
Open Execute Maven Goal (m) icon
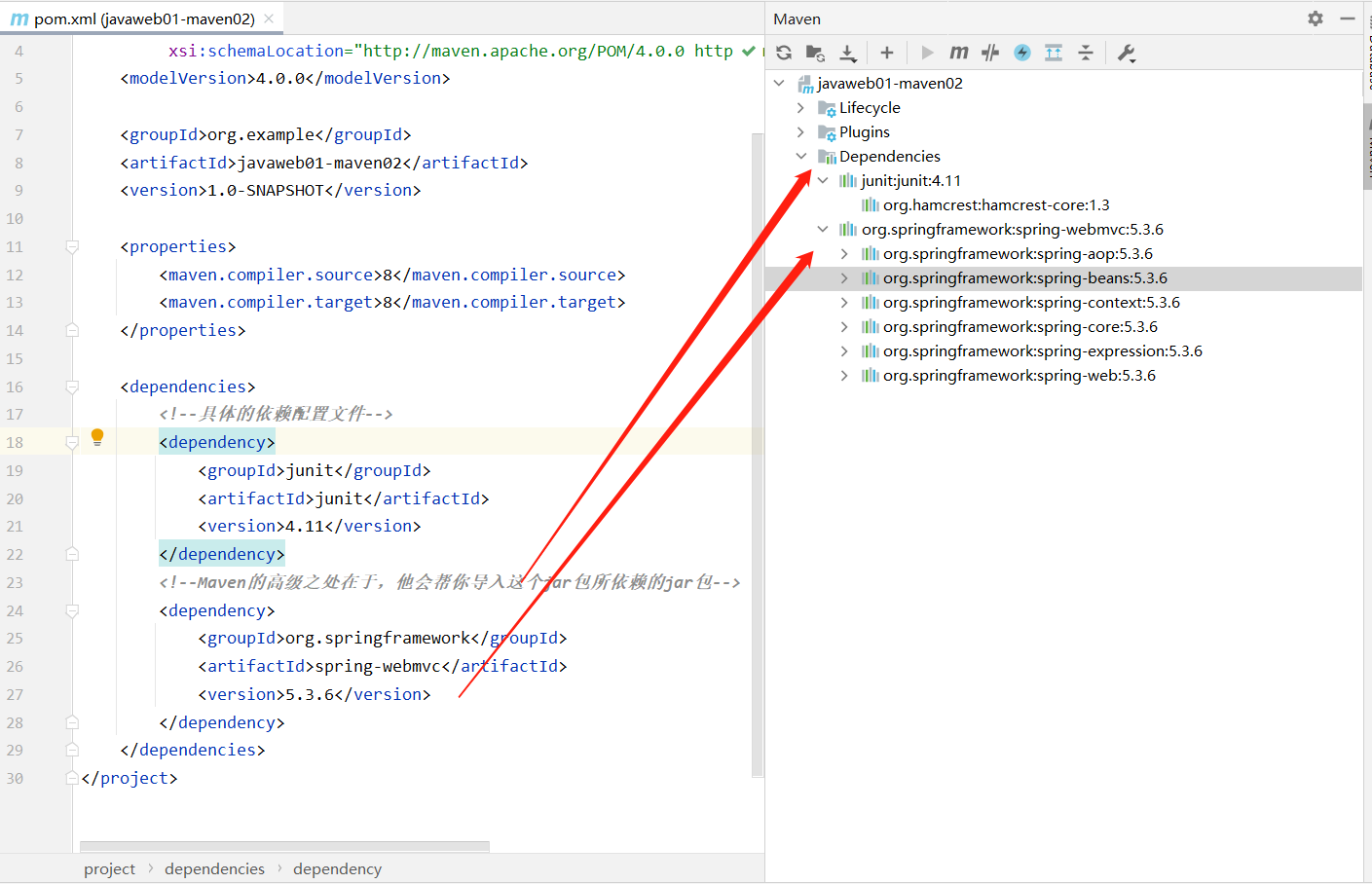(x=958, y=53)
